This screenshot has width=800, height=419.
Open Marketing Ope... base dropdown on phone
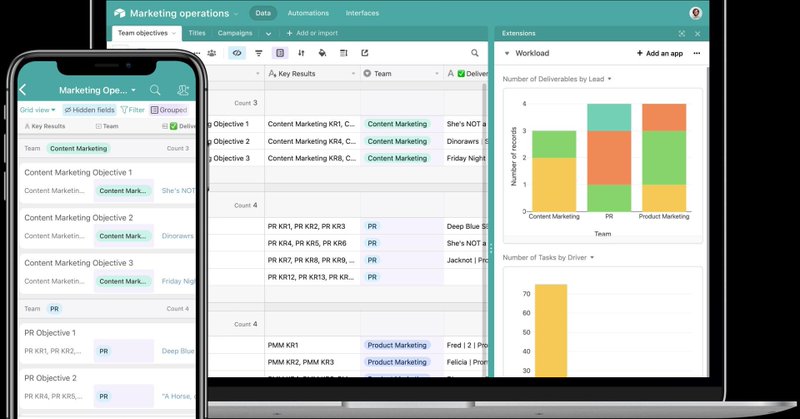(97, 90)
